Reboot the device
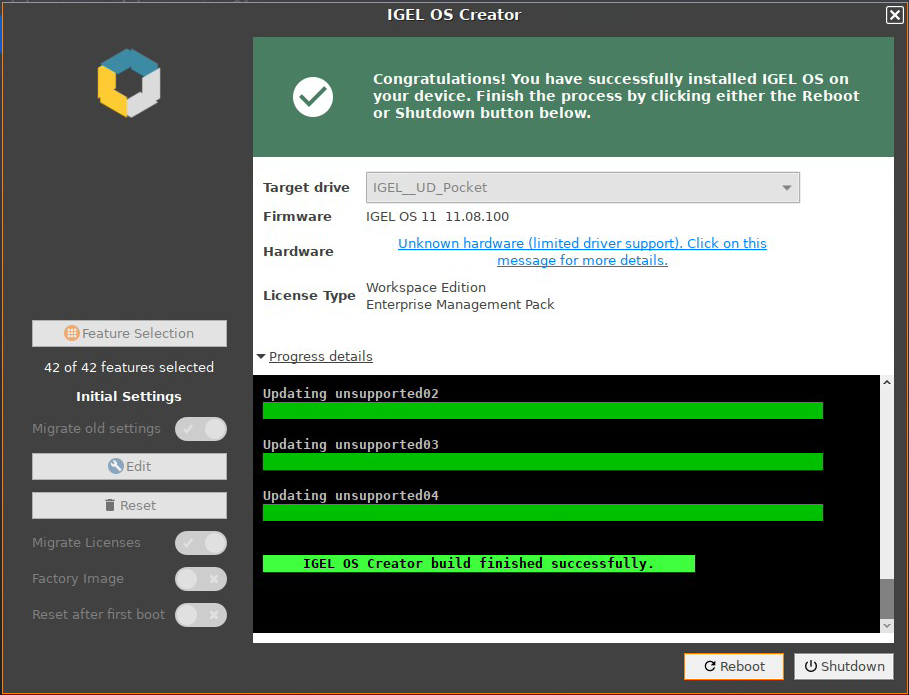This screenshot has width=909, height=695. point(734,666)
